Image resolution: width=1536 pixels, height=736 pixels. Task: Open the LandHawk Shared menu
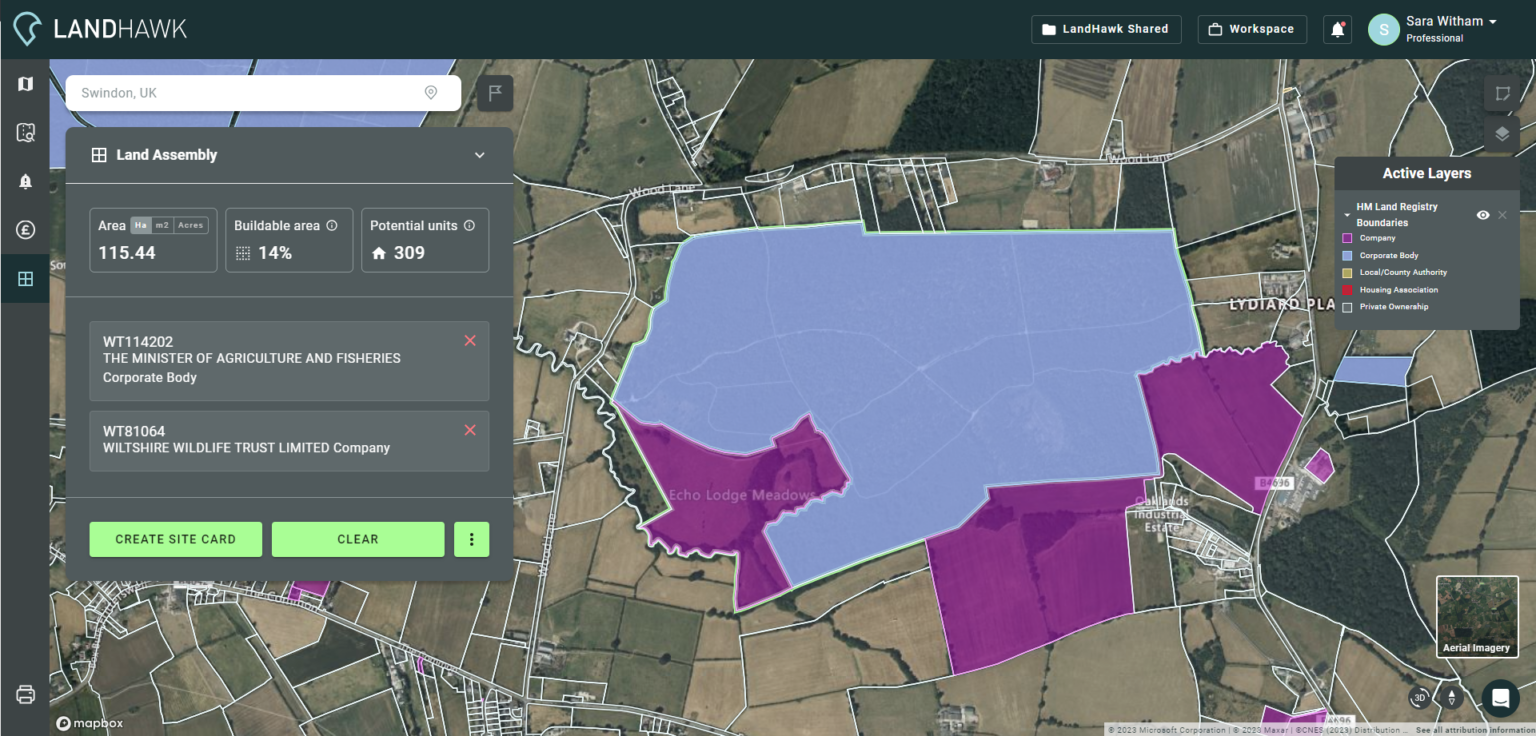1106,29
